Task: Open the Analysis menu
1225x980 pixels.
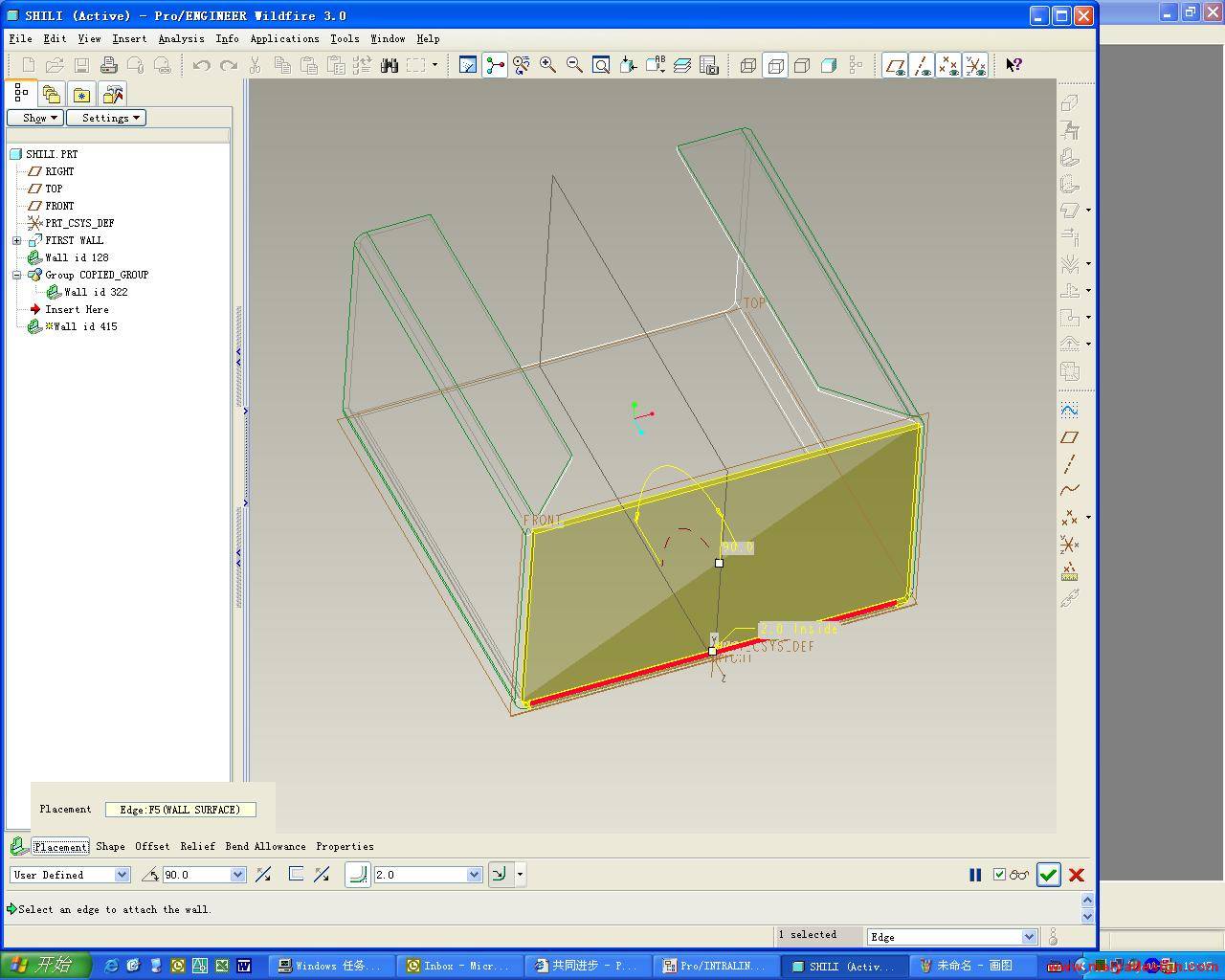Action: [181, 39]
